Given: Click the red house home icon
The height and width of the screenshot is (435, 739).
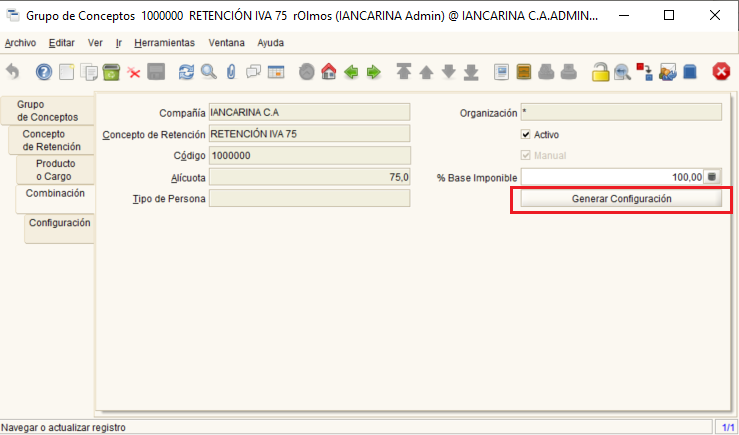Looking at the screenshot, I should [328, 72].
